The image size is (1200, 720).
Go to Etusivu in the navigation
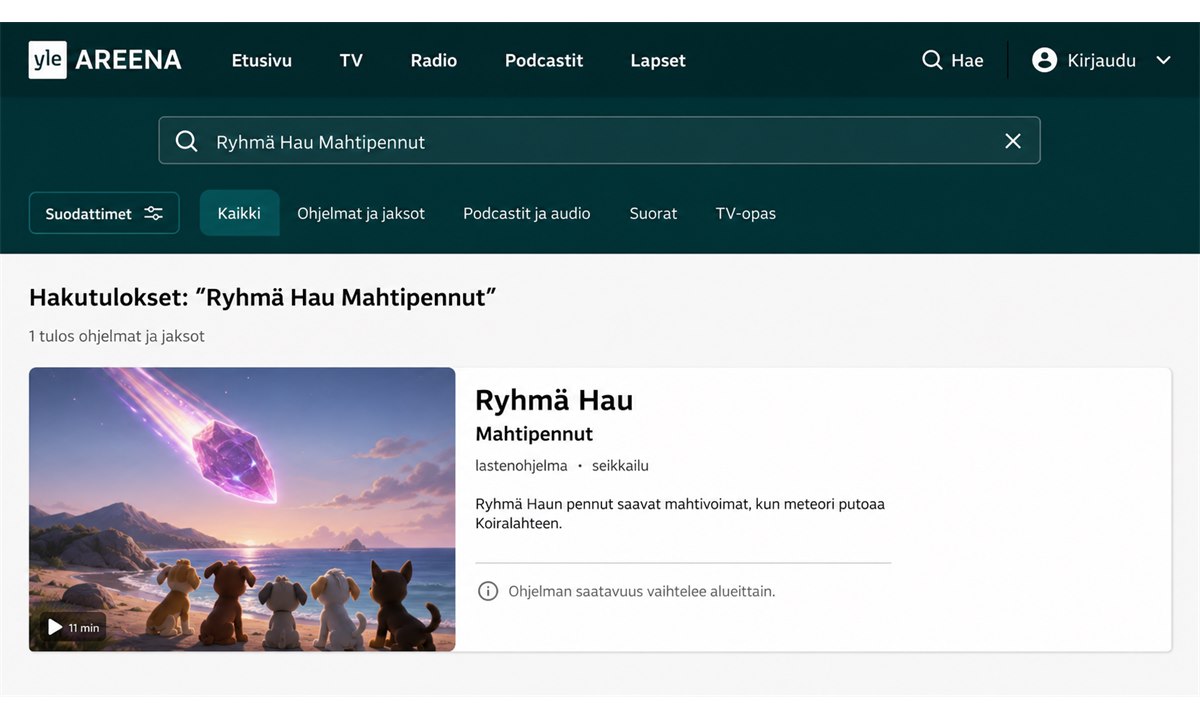tap(262, 60)
